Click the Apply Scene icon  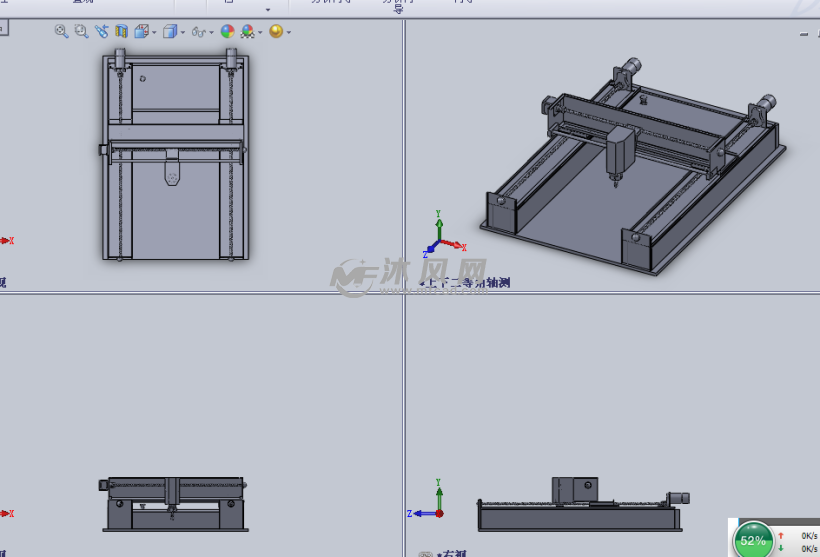247,32
